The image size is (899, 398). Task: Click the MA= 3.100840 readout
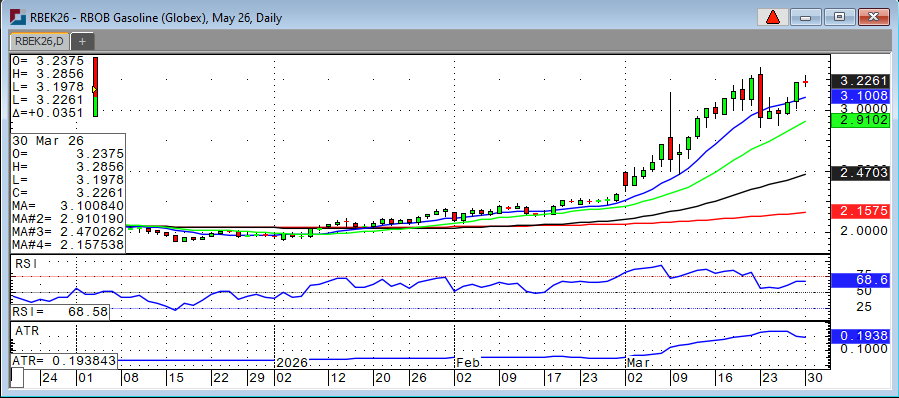tap(68, 205)
